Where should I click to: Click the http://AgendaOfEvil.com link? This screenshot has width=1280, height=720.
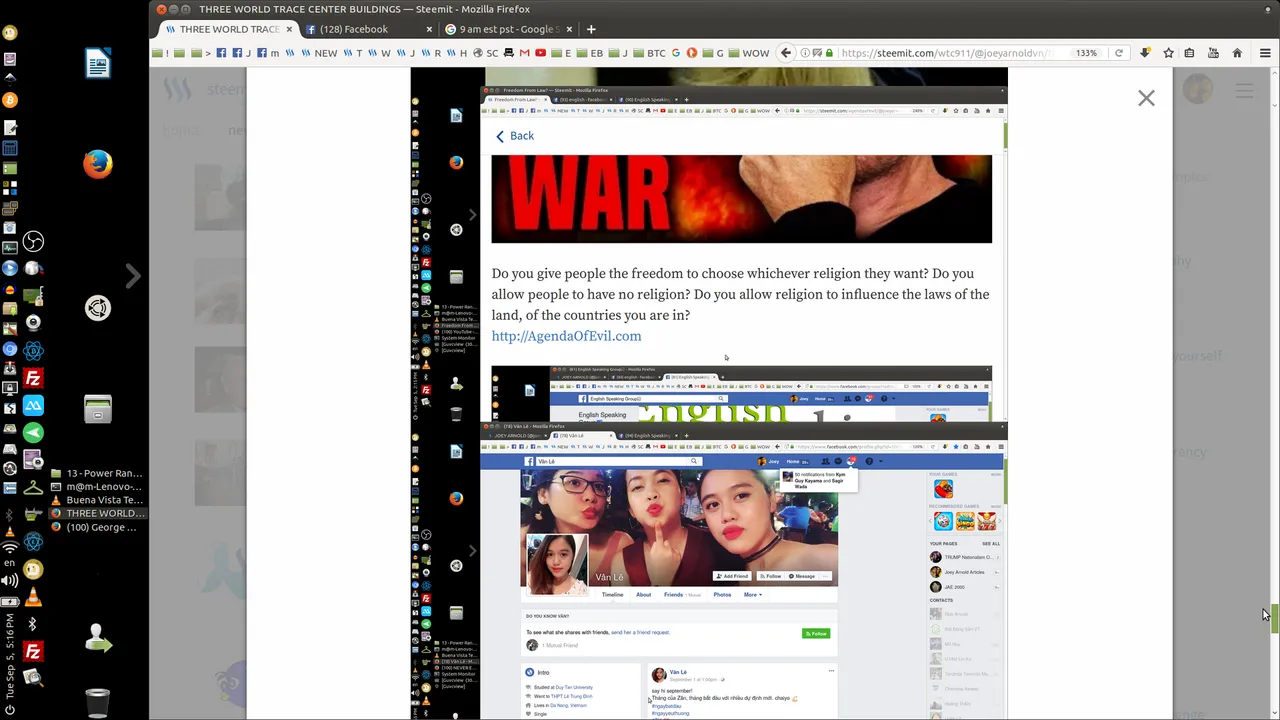[566, 336]
